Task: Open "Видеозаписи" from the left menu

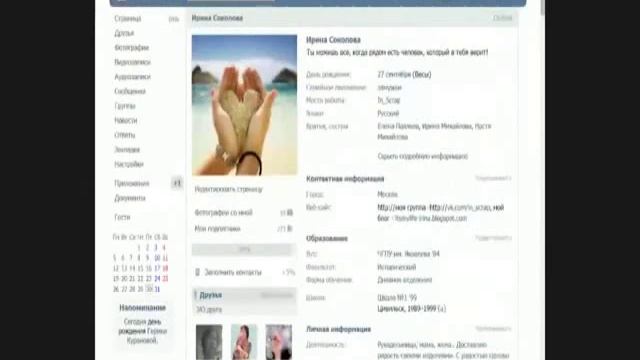Action: tap(132, 62)
